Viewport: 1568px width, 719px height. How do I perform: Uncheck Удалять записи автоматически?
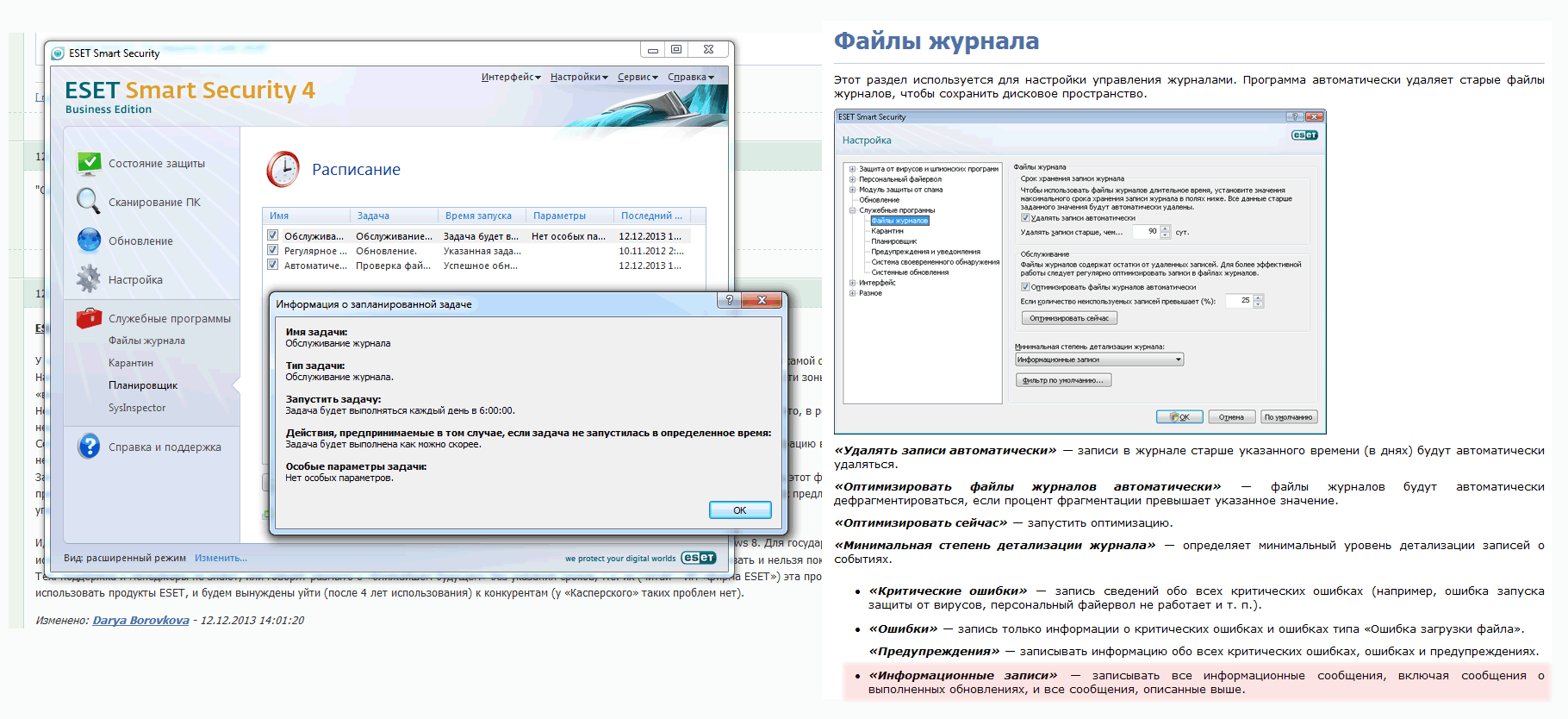click(1025, 218)
